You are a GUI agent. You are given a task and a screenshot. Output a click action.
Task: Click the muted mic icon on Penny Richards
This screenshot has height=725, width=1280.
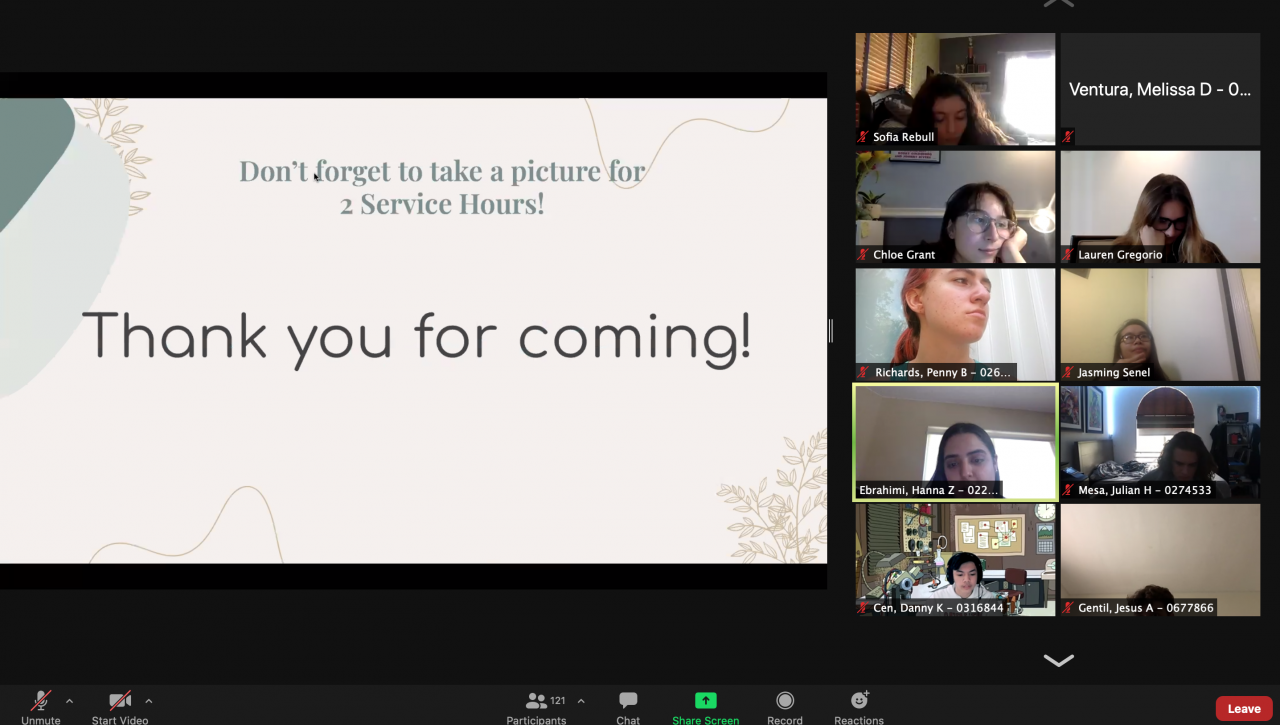(864, 372)
